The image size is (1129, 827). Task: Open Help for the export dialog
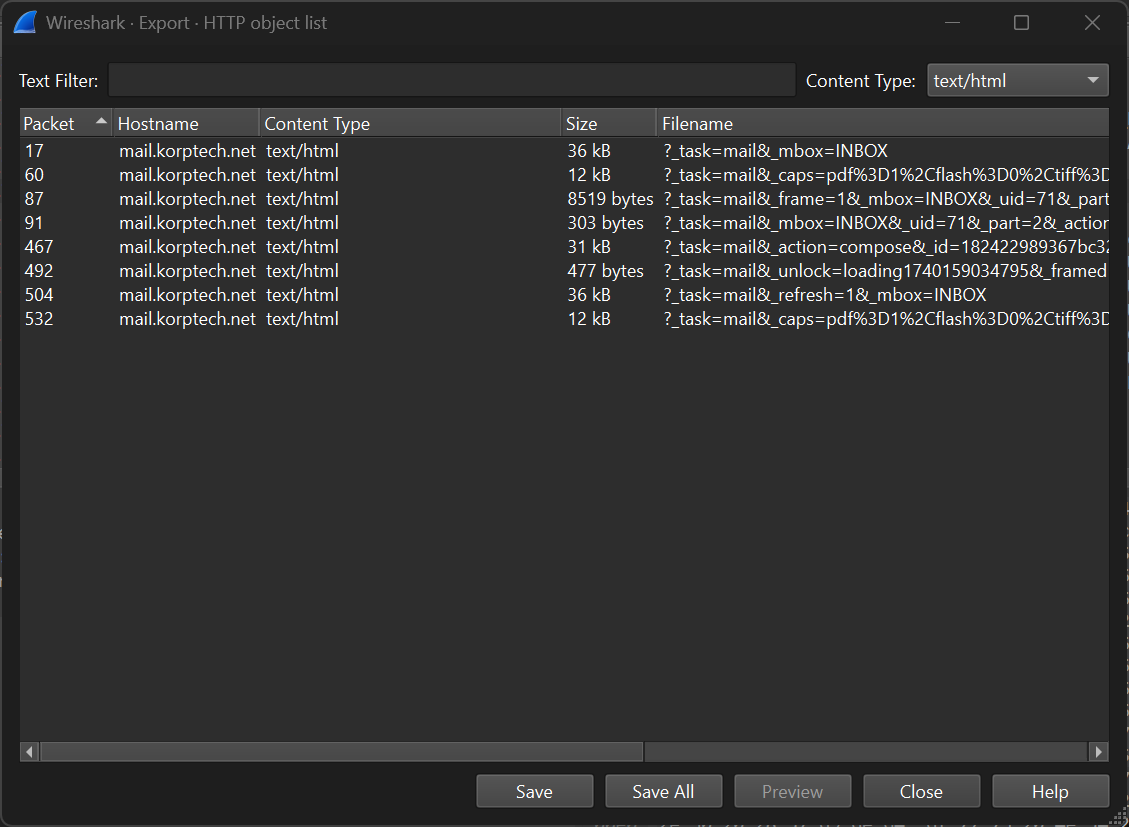pos(1050,792)
